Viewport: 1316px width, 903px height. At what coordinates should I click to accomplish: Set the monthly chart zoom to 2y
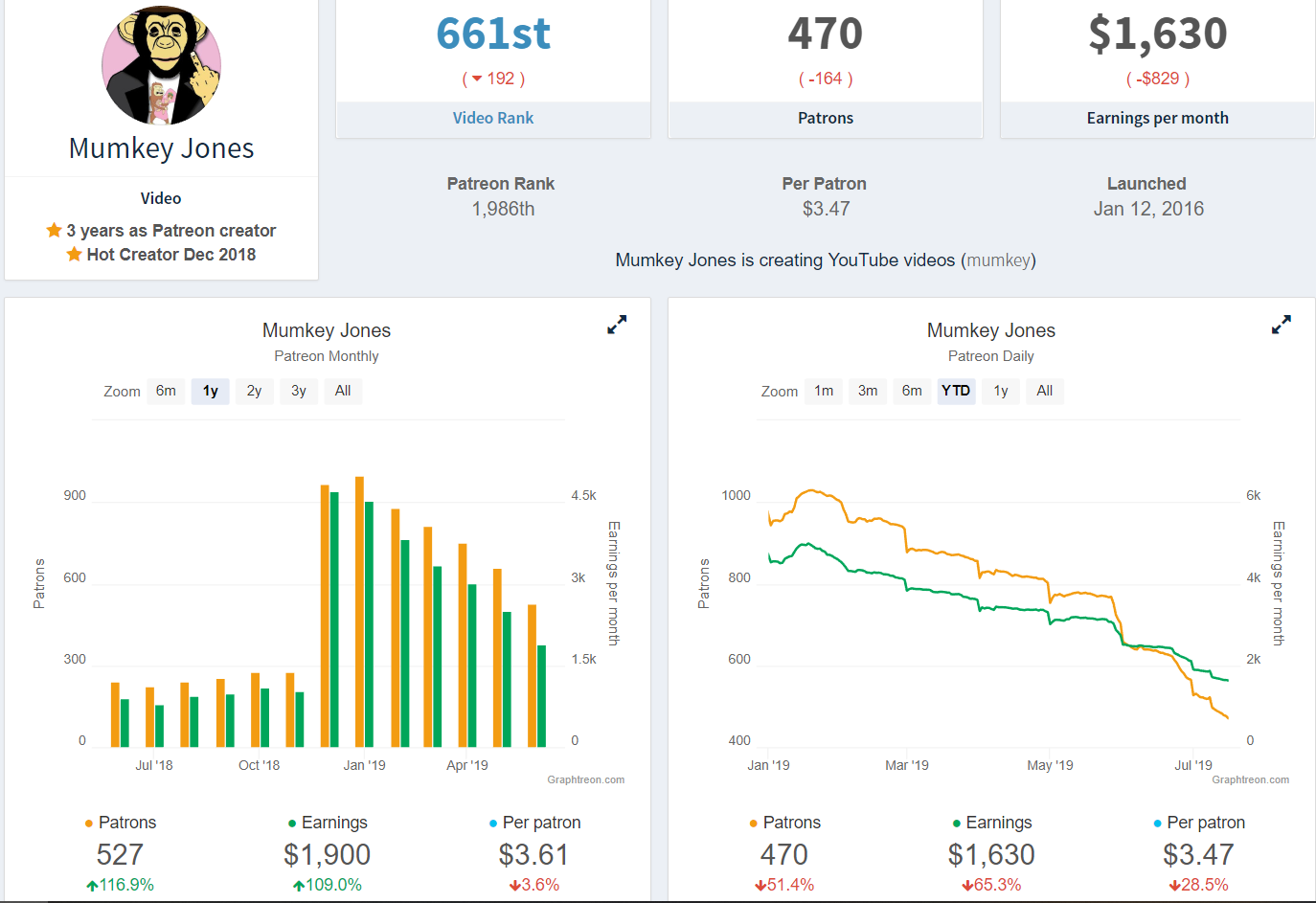(x=255, y=391)
